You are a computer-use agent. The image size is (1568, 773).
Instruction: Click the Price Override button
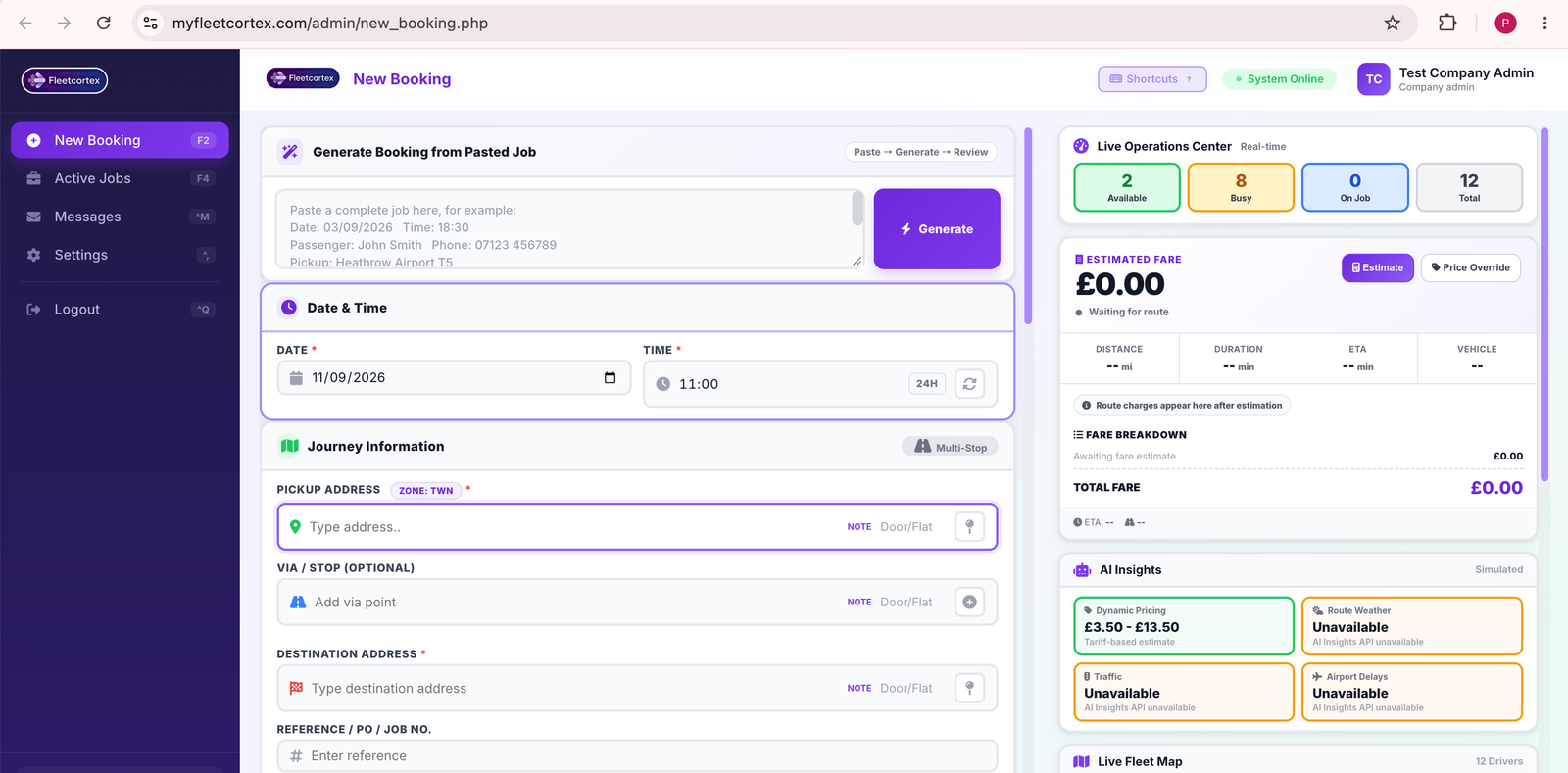[1471, 267]
